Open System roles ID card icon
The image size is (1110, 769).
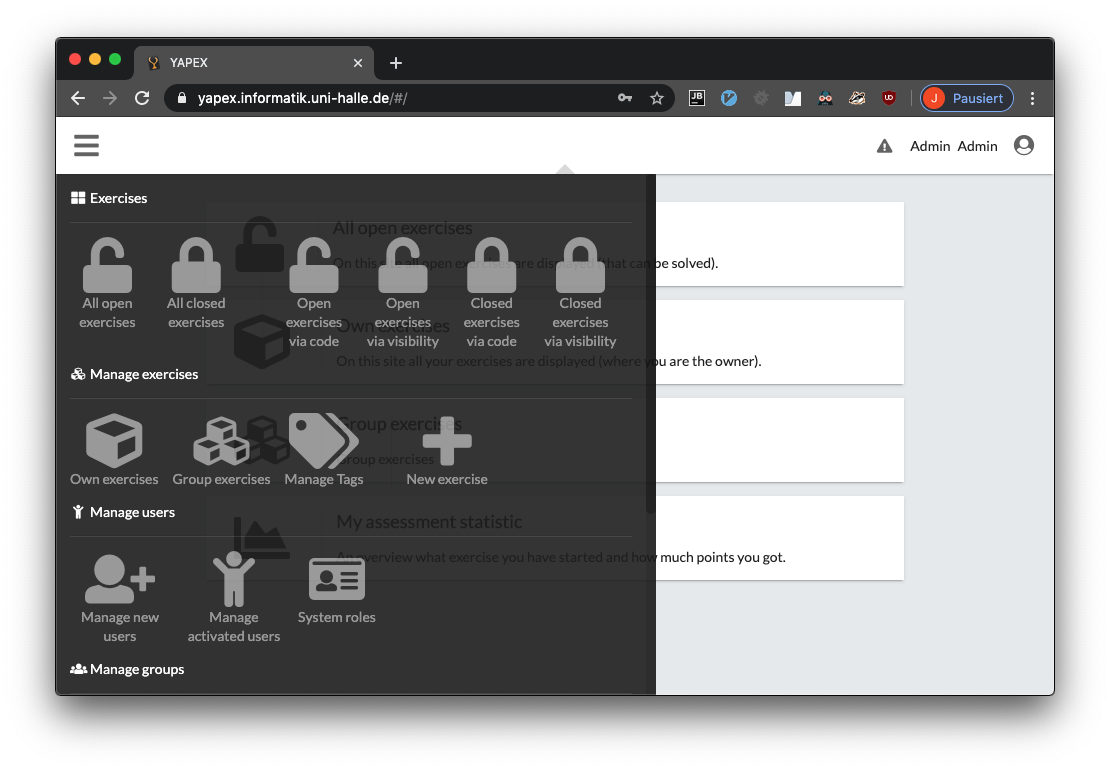[337, 579]
